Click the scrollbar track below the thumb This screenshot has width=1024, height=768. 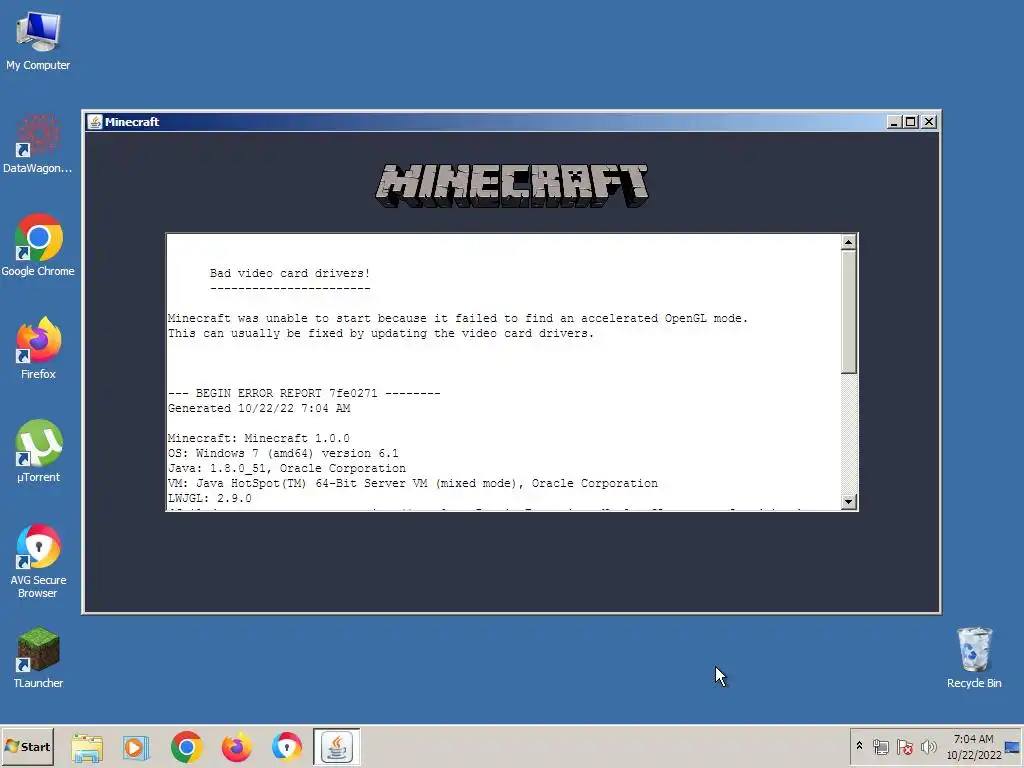pos(848,434)
